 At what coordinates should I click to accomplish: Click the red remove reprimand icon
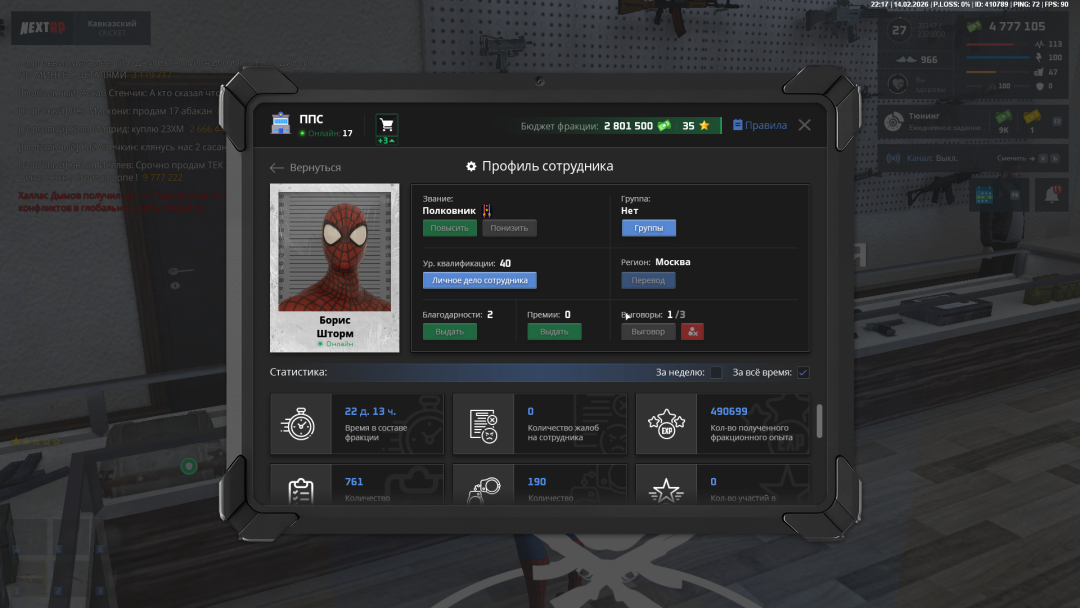click(692, 332)
